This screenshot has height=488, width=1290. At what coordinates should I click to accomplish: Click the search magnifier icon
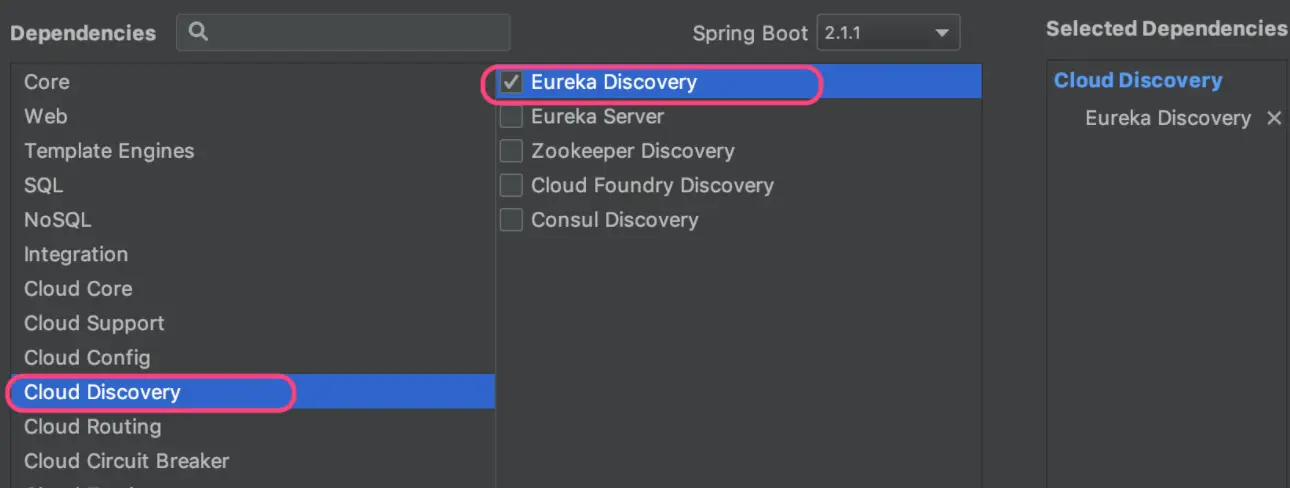tap(198, 32)
